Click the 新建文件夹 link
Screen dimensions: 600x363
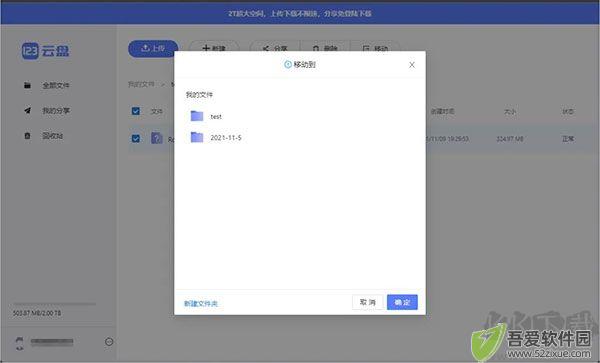tap(201, 303)
